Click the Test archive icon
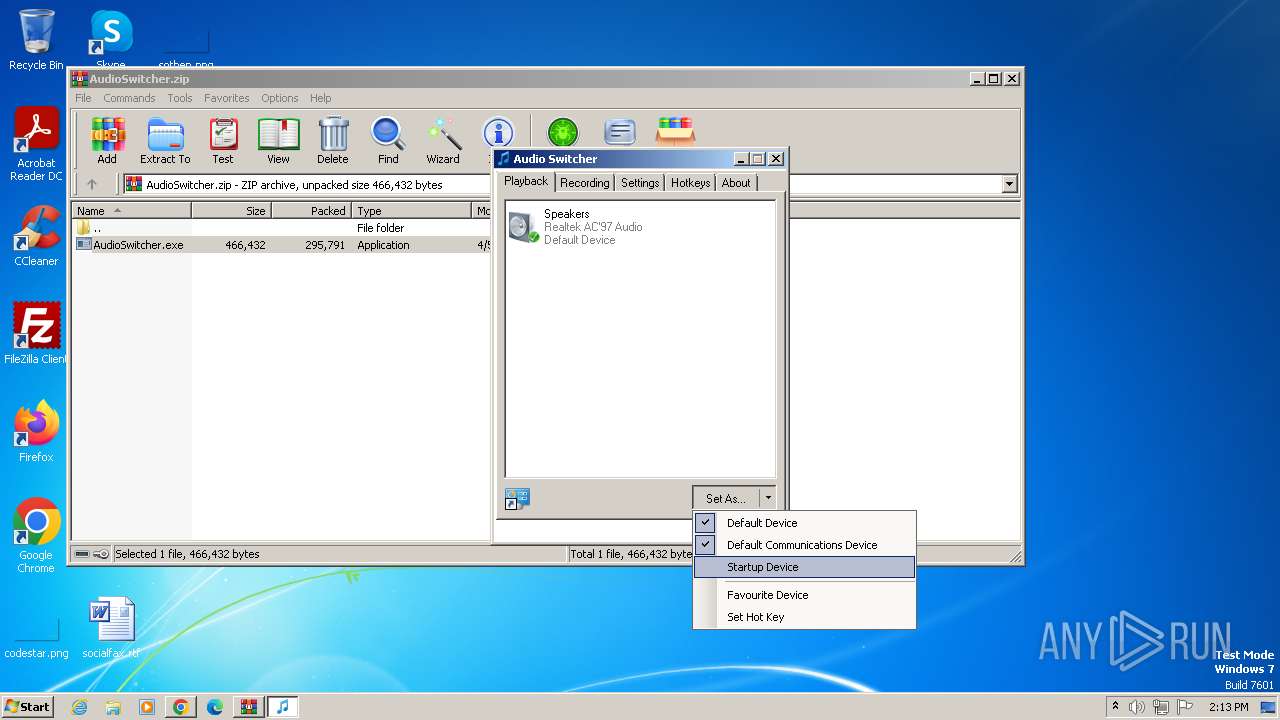 pyautogui.click(x=223, y=140)
